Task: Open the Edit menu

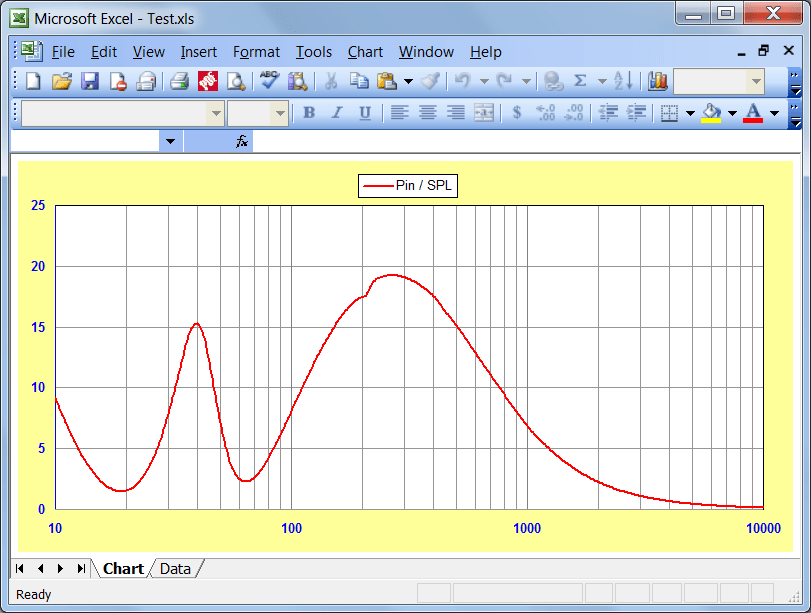Action: [104, 52]
